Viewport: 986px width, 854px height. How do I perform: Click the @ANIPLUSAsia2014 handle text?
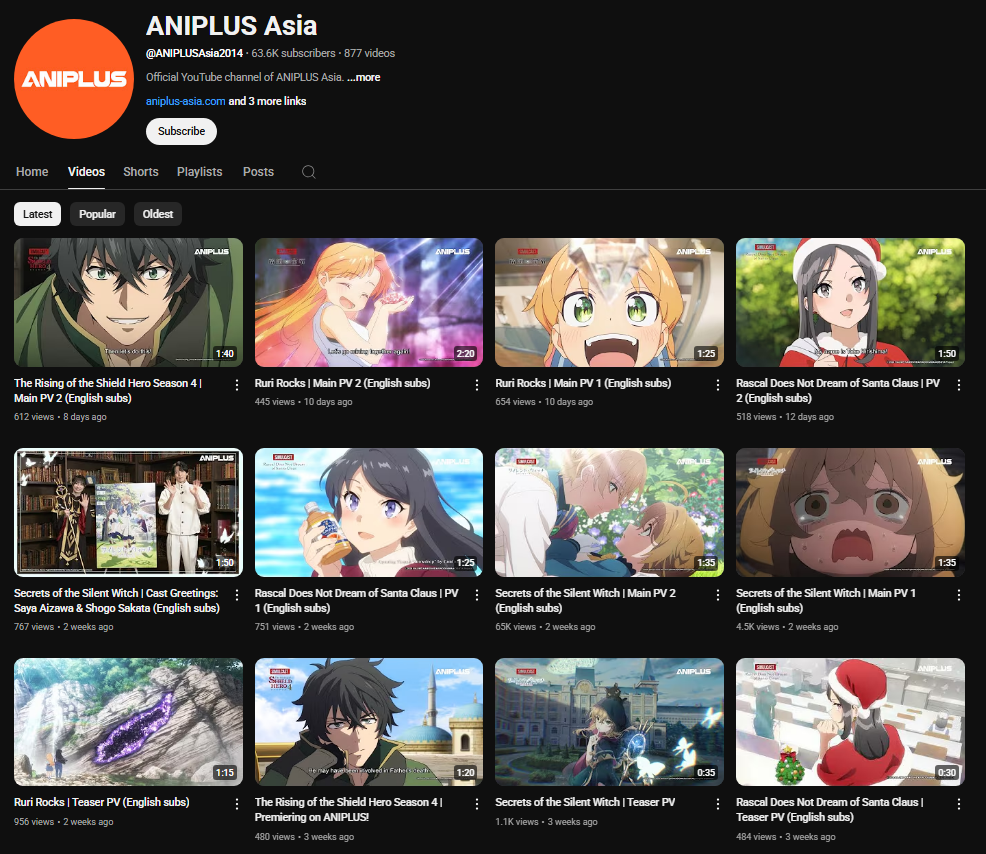194,53
